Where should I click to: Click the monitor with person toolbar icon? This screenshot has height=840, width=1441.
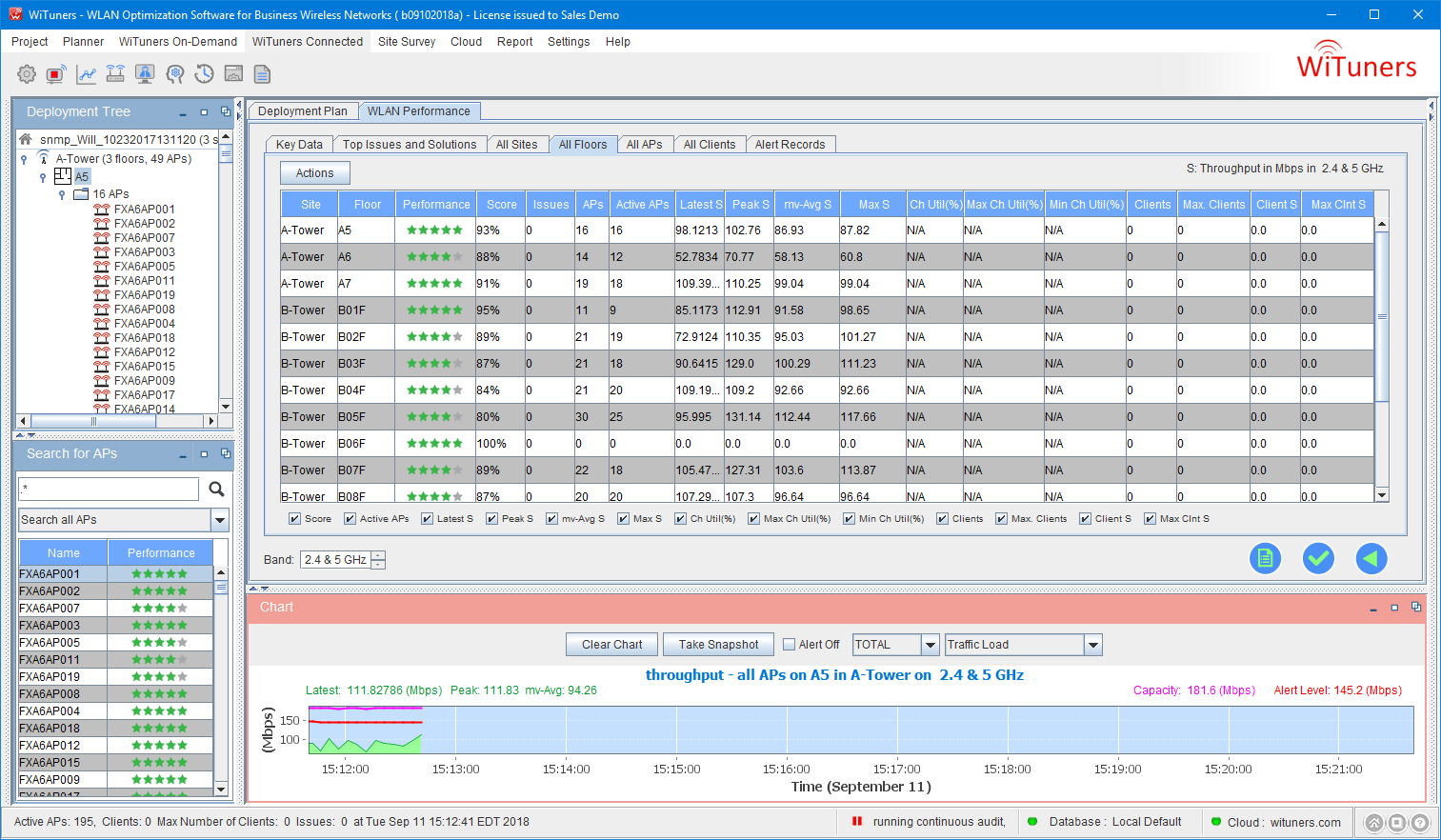pyautogui.click(x=145, y=74)
